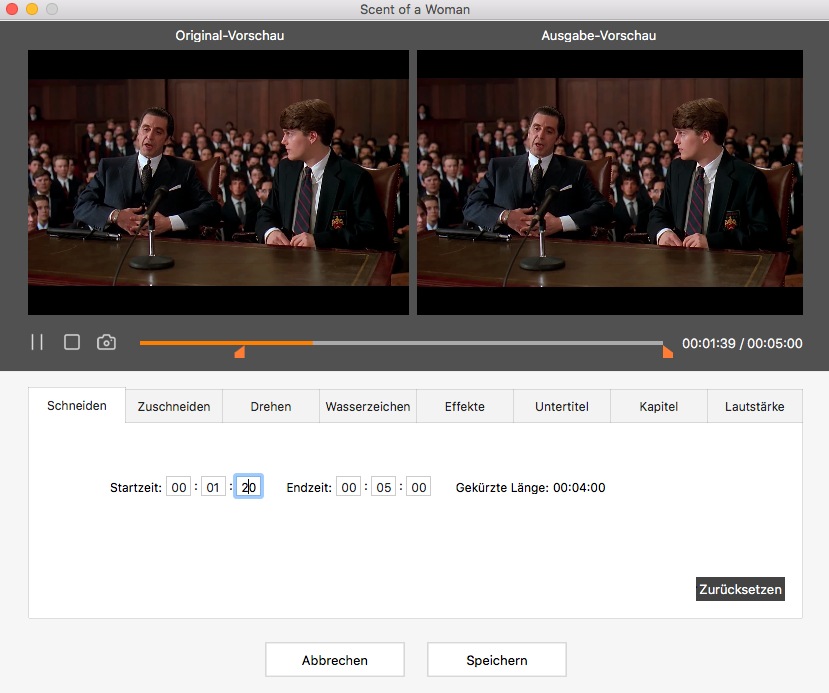This screenshot has width=829, height=693.
Task: Click the Original-Vorschau video preview
Action: coord(218,182)
